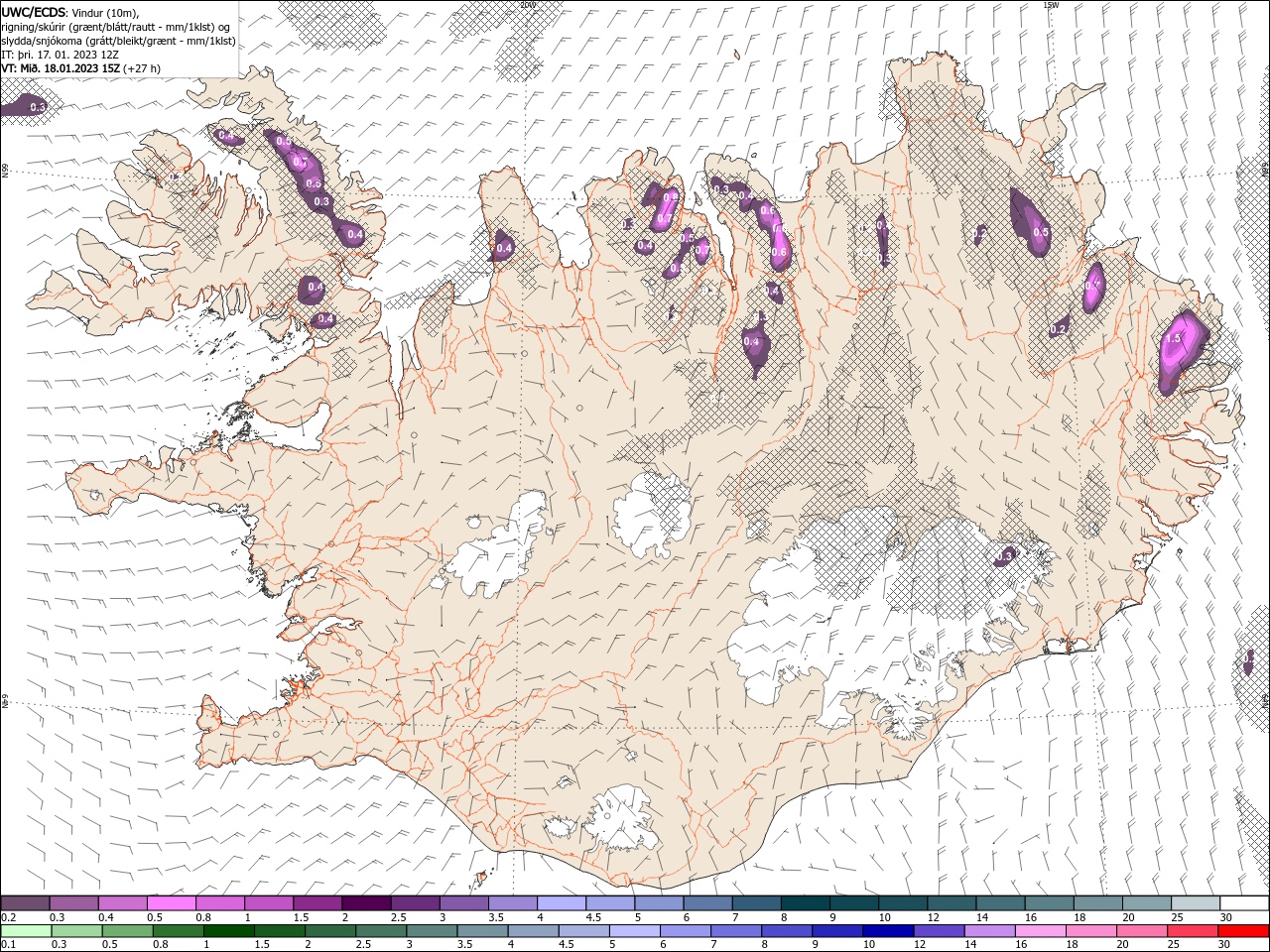Select the violet 12 rain legend swatch
The height and width of the screenshot is (952, 1270).
pyautogui.click(x=938, y=930)
